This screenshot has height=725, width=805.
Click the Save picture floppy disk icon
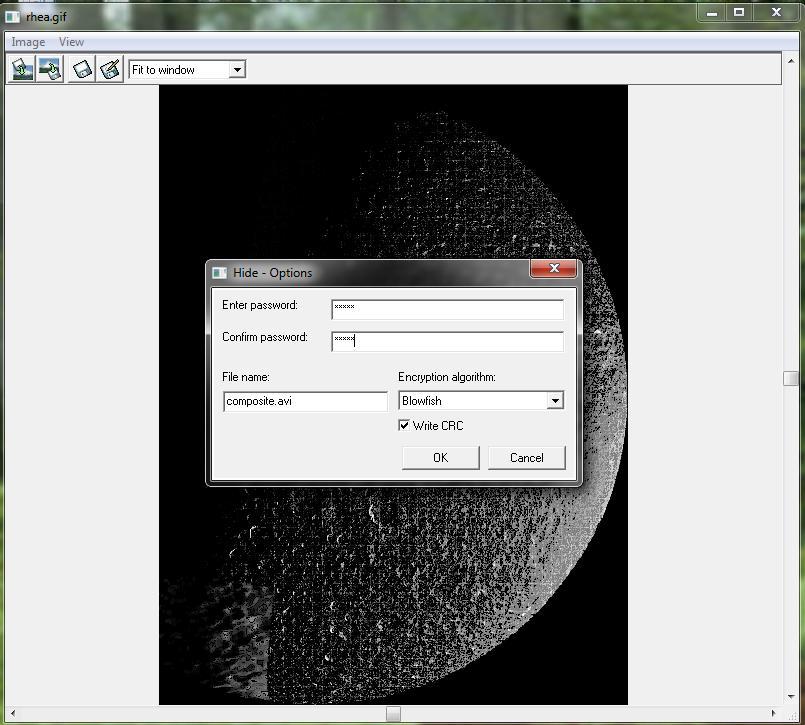coord(82,69)
